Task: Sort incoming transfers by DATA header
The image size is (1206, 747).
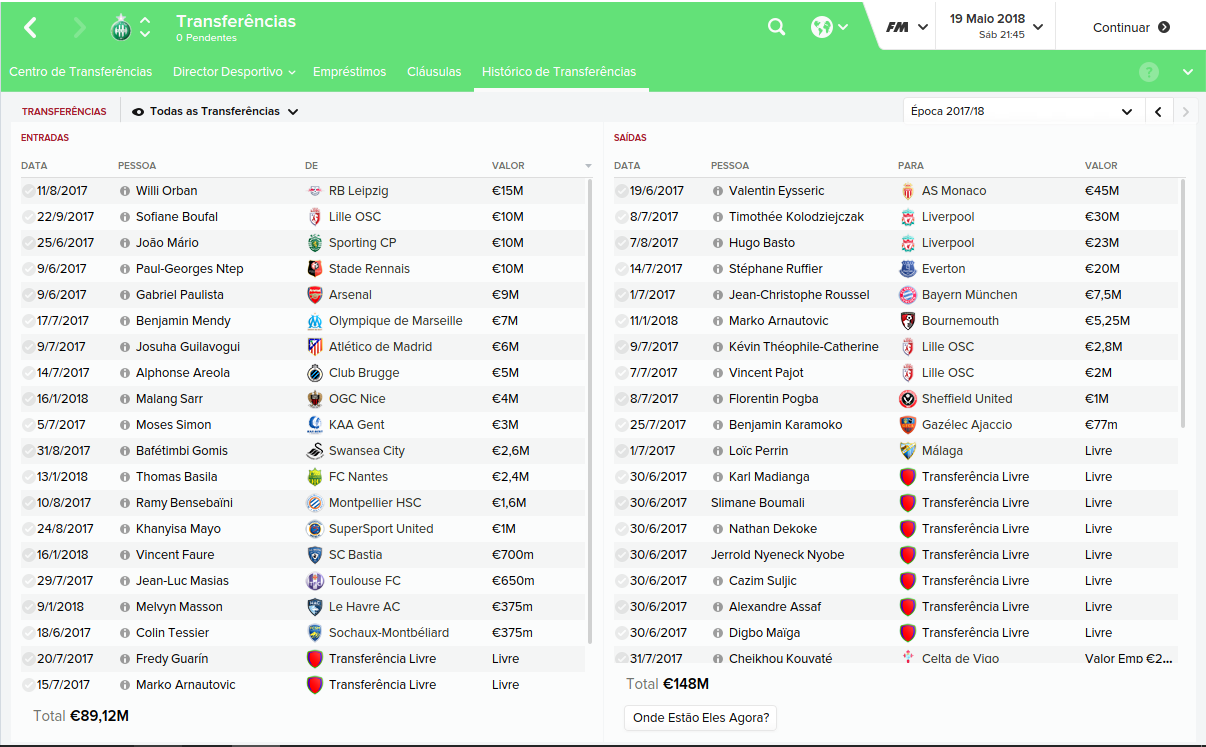Action: coord(34,165)
